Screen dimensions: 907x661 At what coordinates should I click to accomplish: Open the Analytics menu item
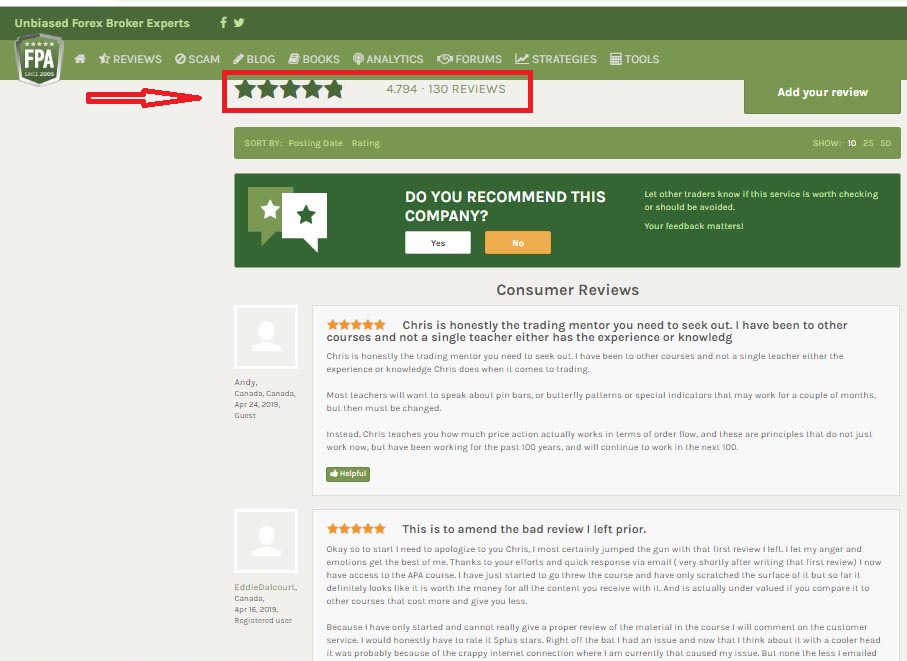click(388, 59)
